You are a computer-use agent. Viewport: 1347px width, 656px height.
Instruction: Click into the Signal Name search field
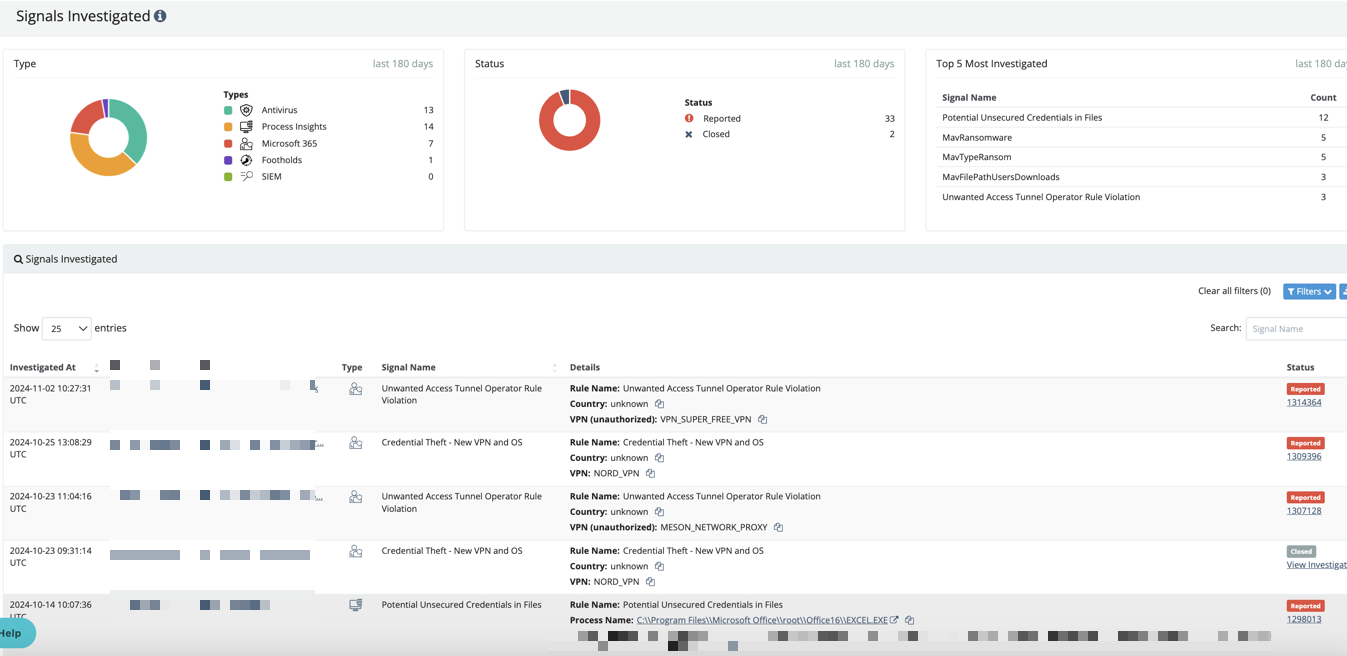pos(1296,328)
